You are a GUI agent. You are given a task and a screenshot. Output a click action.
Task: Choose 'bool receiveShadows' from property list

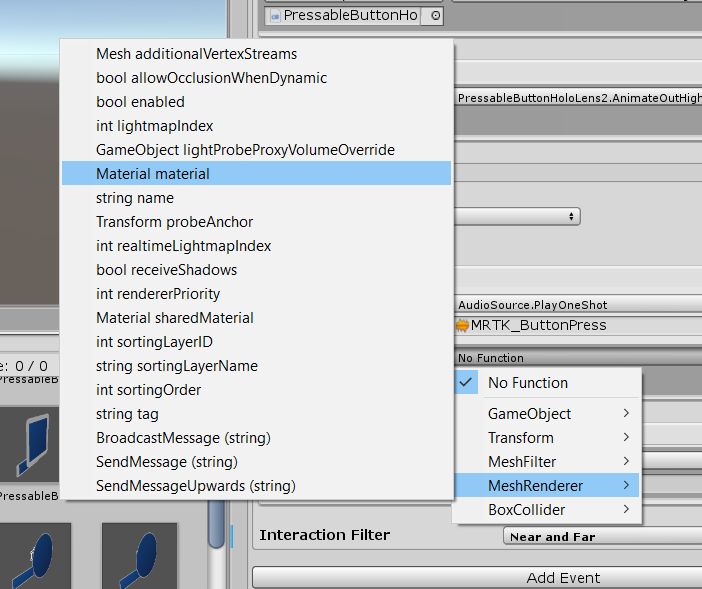click(166, 270)
